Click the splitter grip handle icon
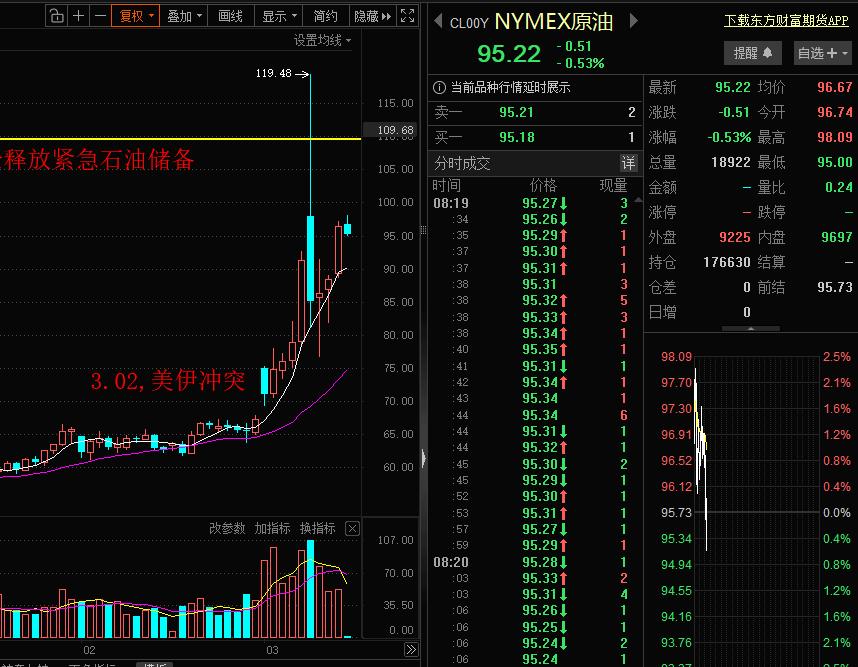Viewport: 858px width, 667px height. (424, 230)
